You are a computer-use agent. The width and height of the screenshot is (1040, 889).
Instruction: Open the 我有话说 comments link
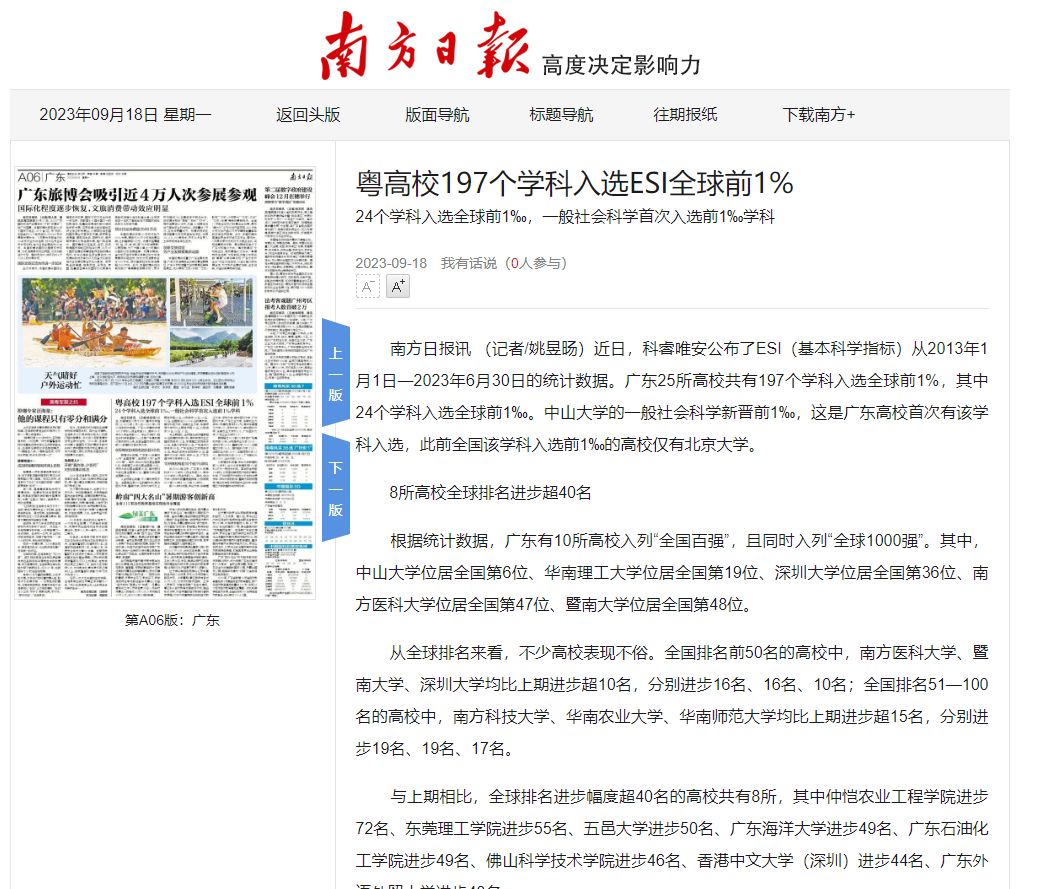pyautogui.click(x=469, y=263)
